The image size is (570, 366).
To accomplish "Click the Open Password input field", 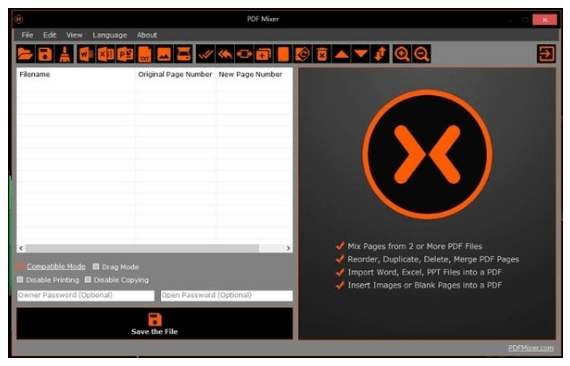I will (226, 295).
